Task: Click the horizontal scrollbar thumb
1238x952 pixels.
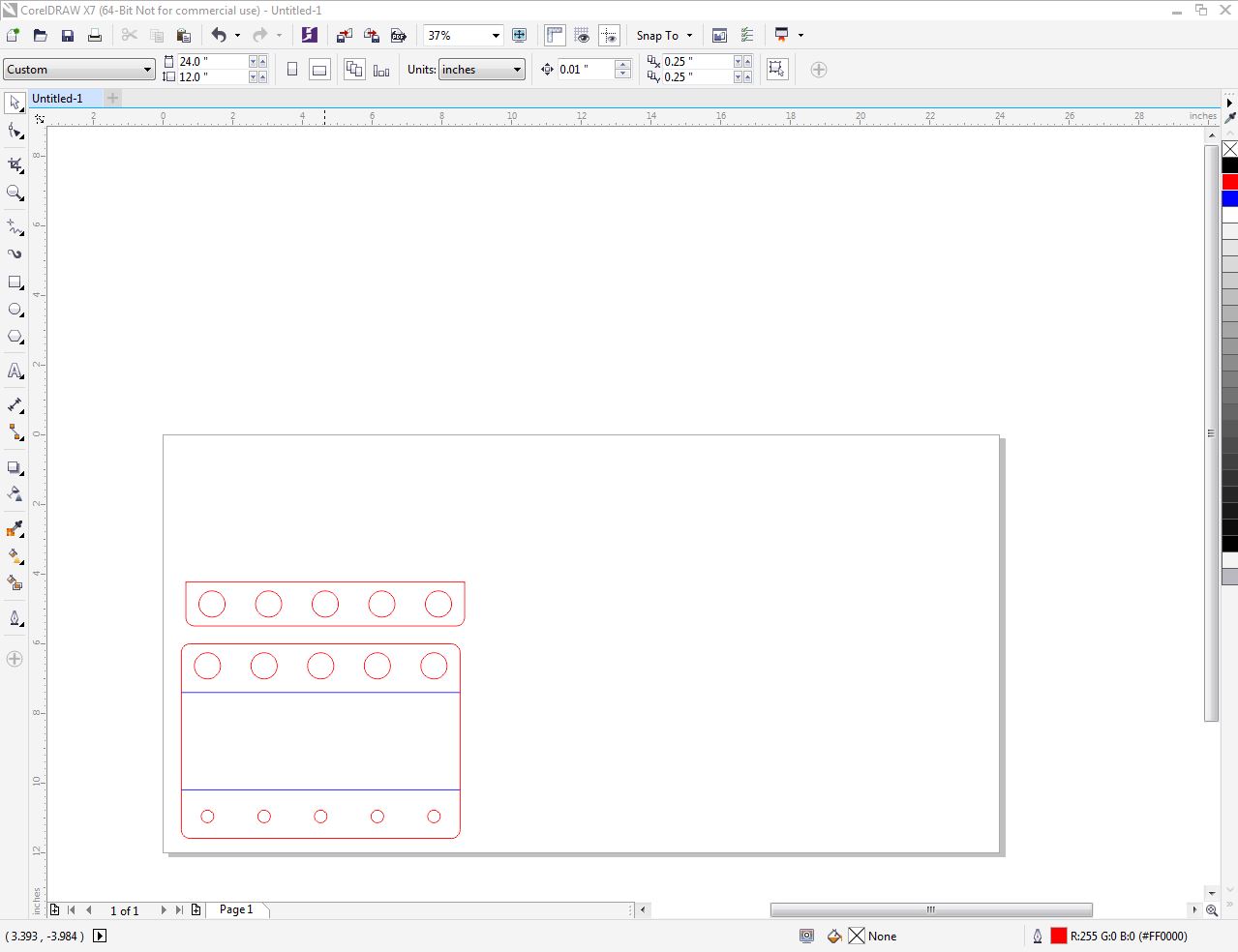Action: click(x=931, y=909)
